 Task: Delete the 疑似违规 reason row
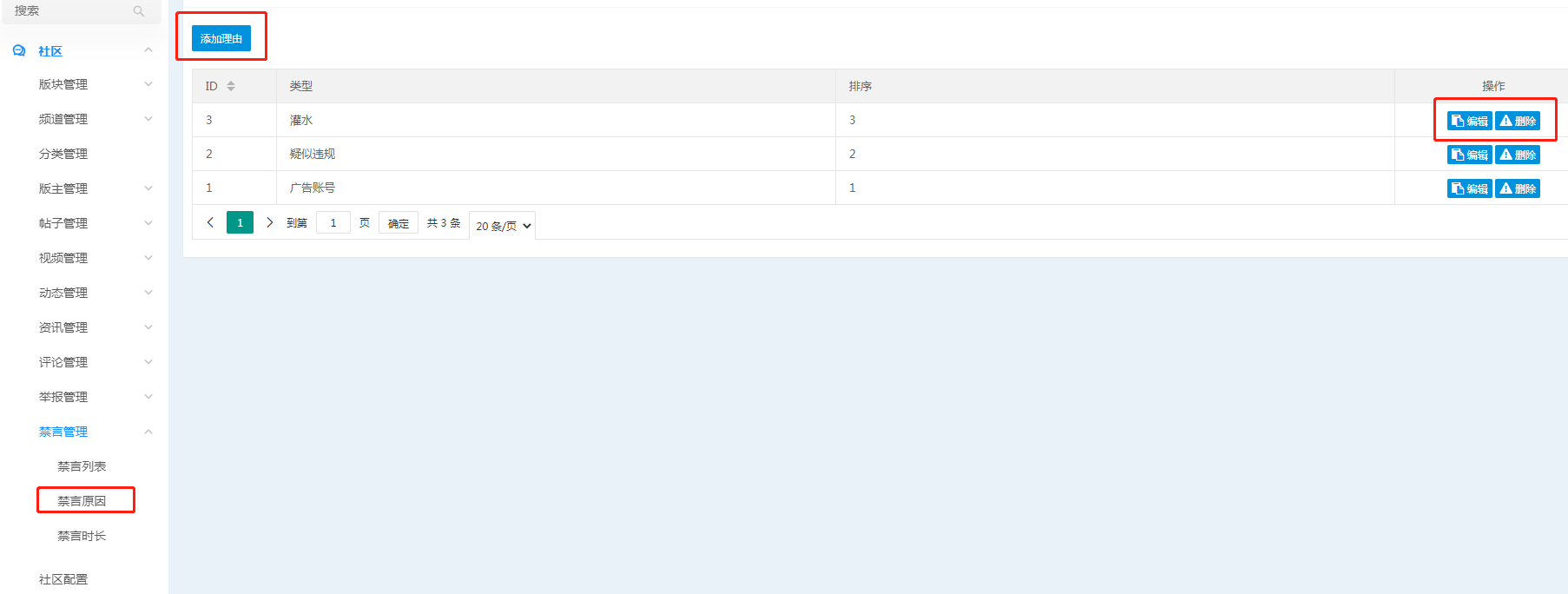(x=1518, y=155)
